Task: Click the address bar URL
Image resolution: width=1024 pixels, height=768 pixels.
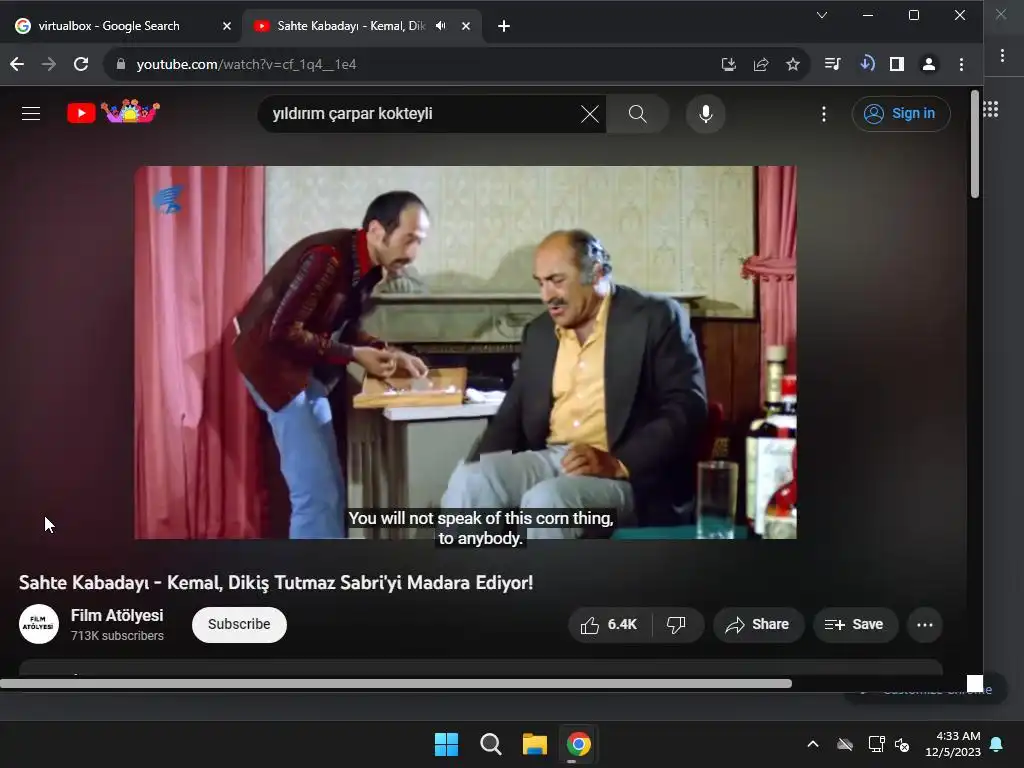Action: tap(246, 64)
